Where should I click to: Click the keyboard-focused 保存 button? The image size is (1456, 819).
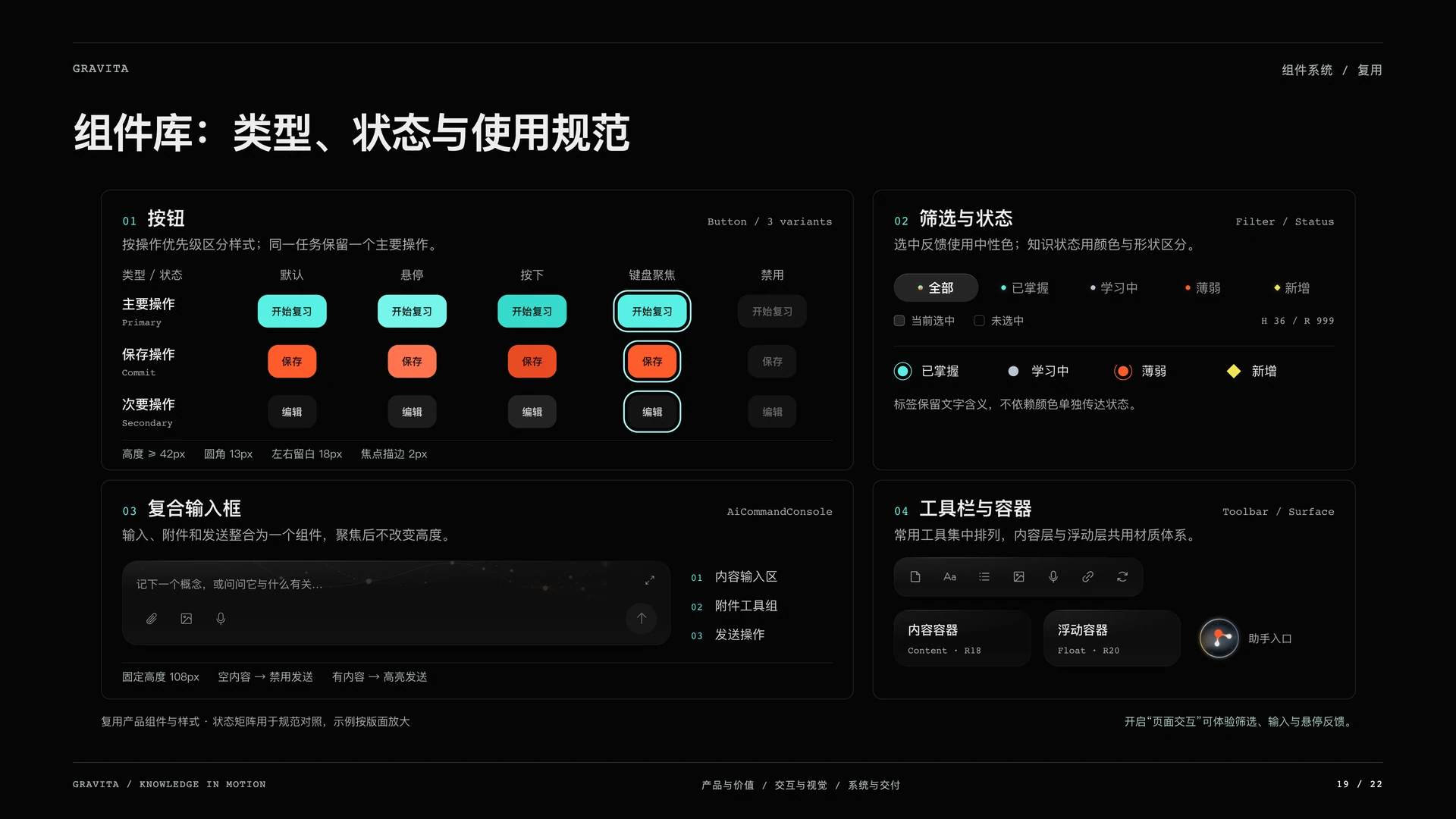[x=652, y=362]
